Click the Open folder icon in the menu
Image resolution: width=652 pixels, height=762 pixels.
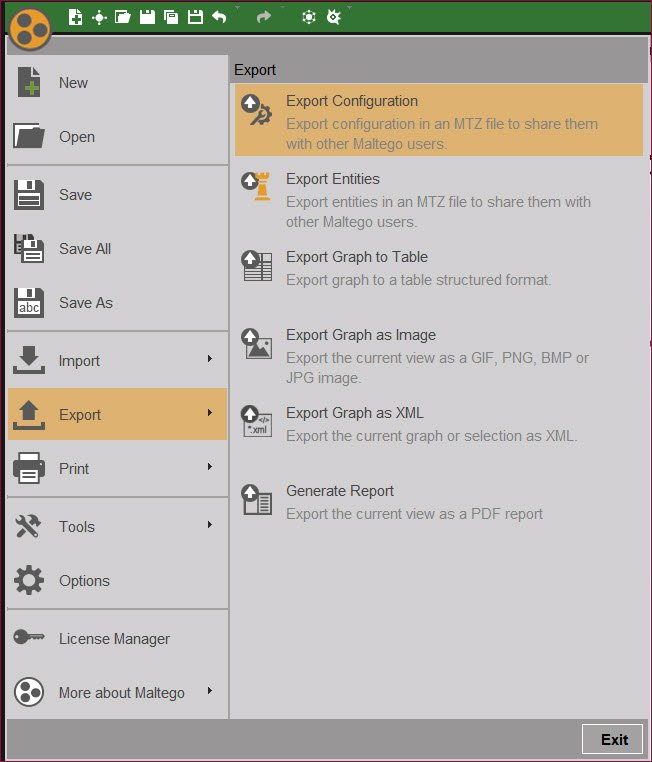[29, 136]
